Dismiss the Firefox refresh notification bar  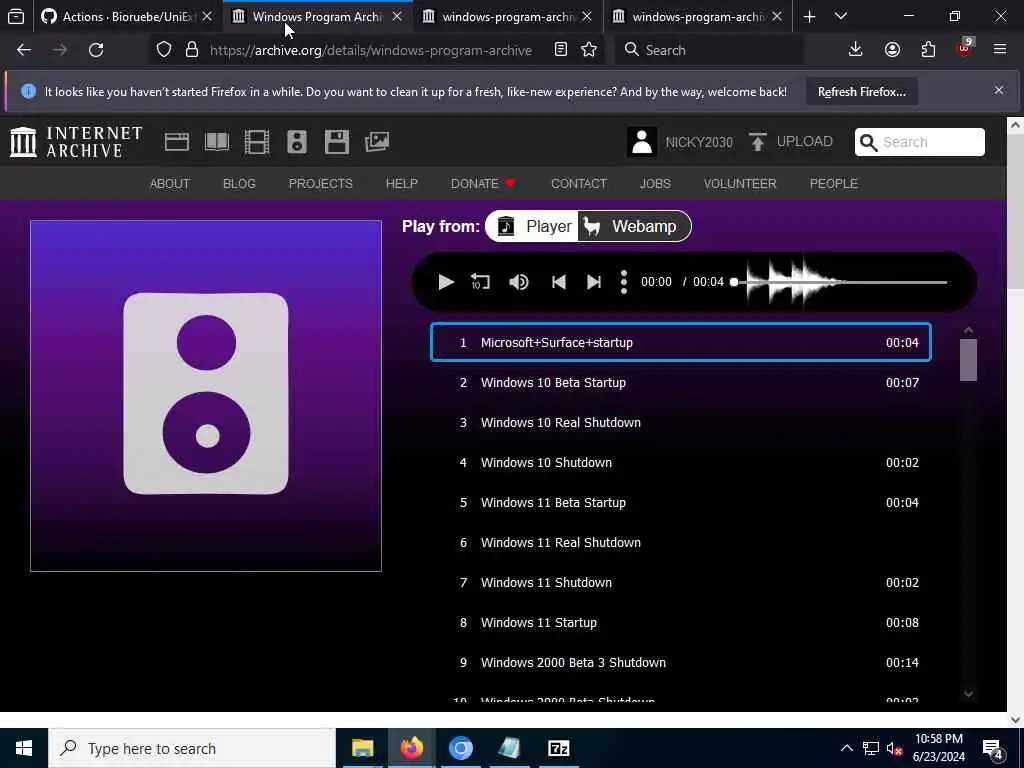(999, 90)
